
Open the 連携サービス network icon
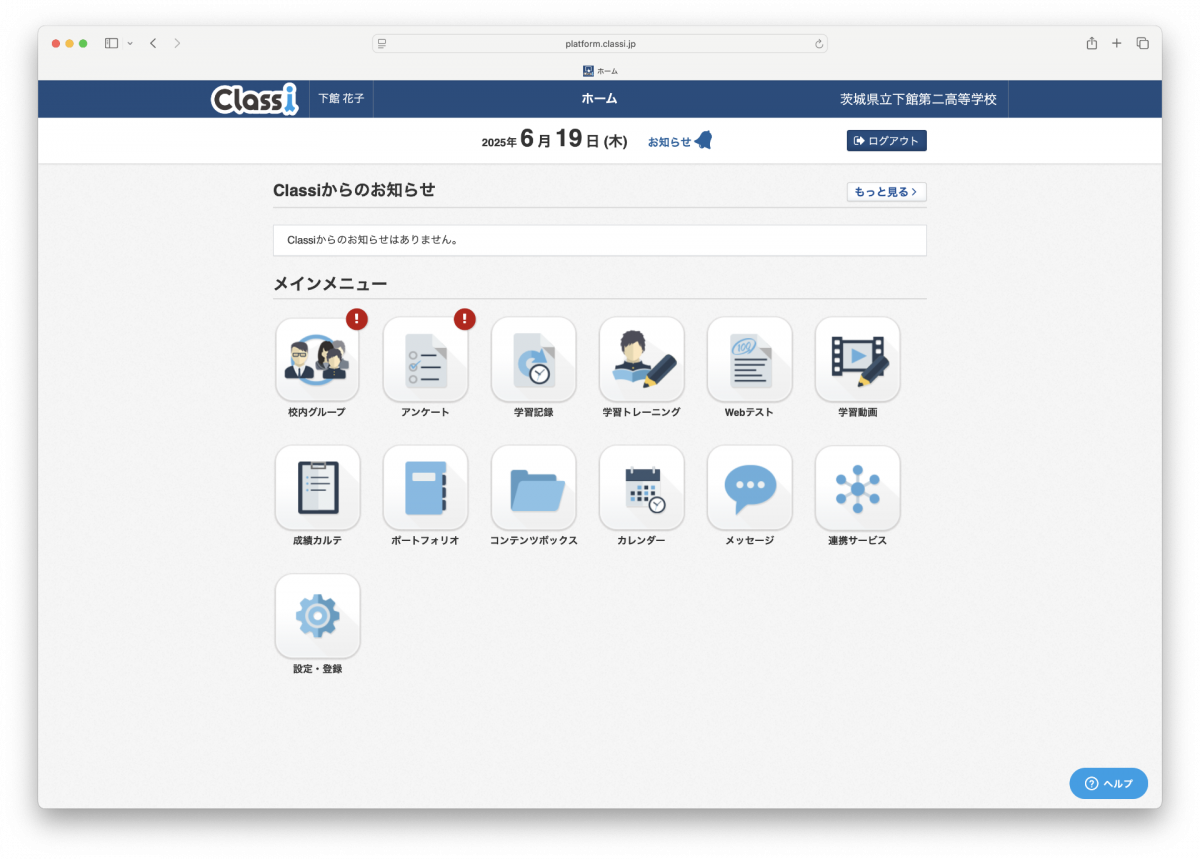click(857, 488)
